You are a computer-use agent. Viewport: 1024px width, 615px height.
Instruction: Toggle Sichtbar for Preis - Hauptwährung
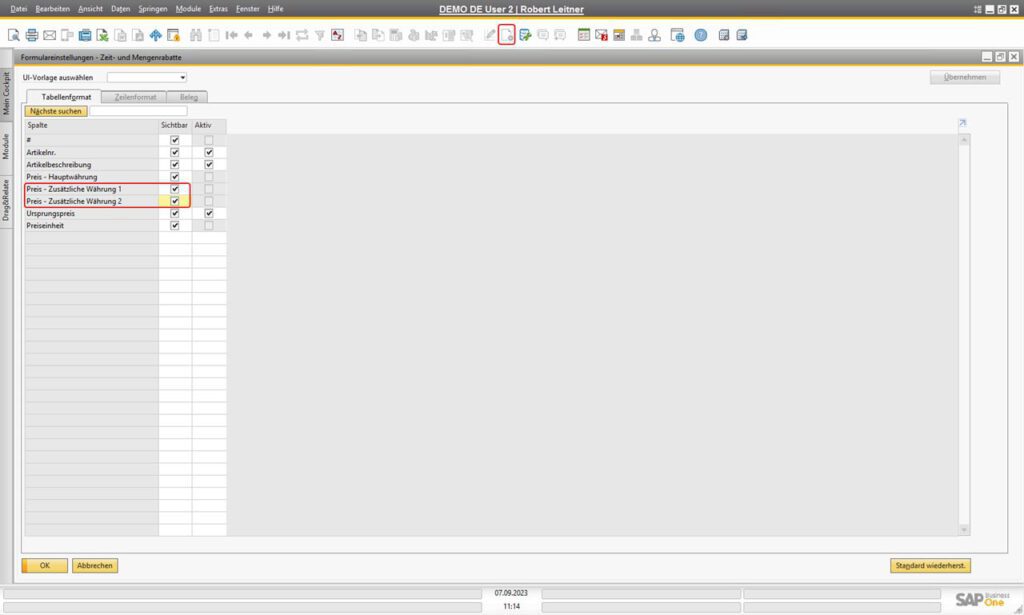pos(174,177)
